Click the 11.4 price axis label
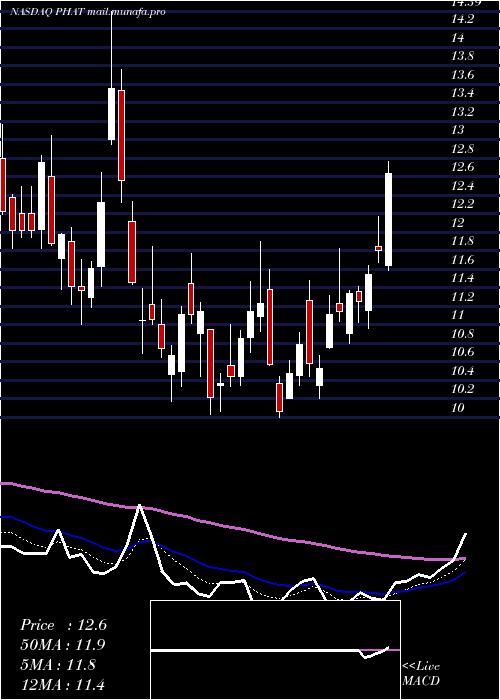The width and height of the screenshot is (500, 700). point(462,279)
